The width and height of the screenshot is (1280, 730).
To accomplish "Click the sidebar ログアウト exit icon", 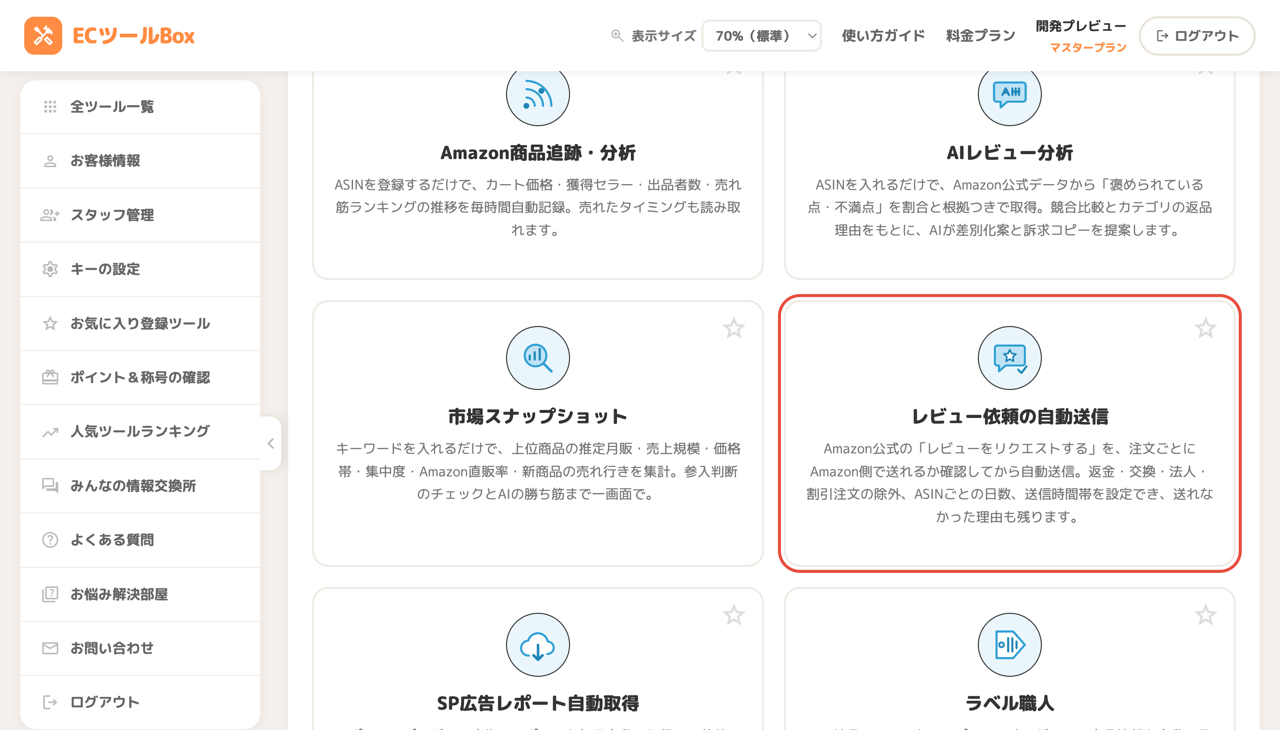I will pos(50,702).
